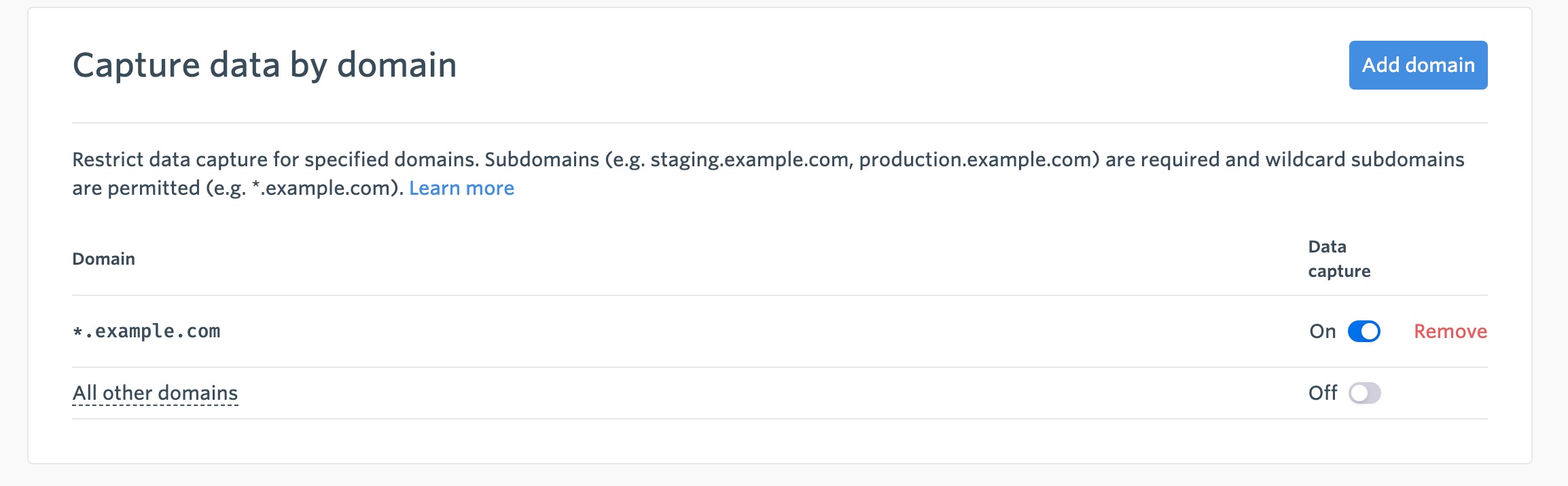Enable data capture for all other domains
This screenshot has height=486, width=1568.
[x=1364, y=393]
